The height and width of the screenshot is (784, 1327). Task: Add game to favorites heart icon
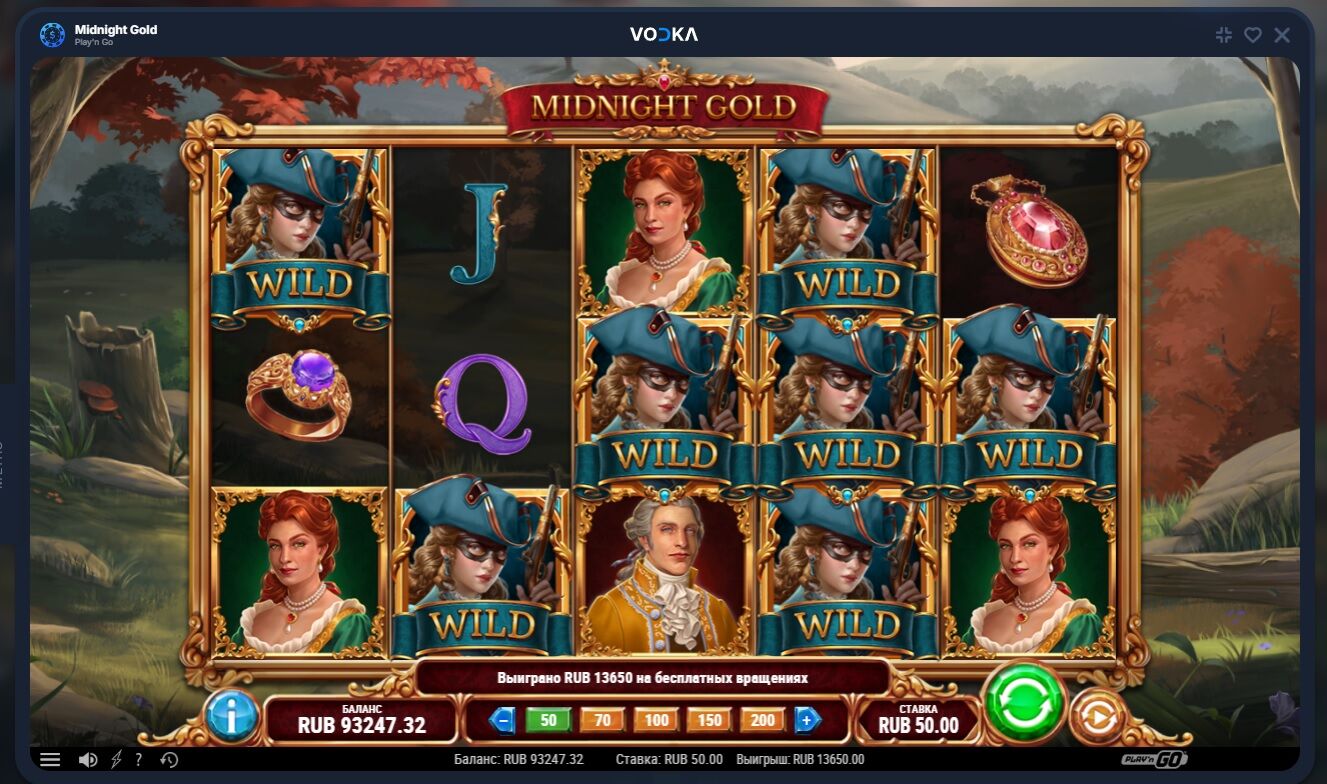coord(1252,35)
